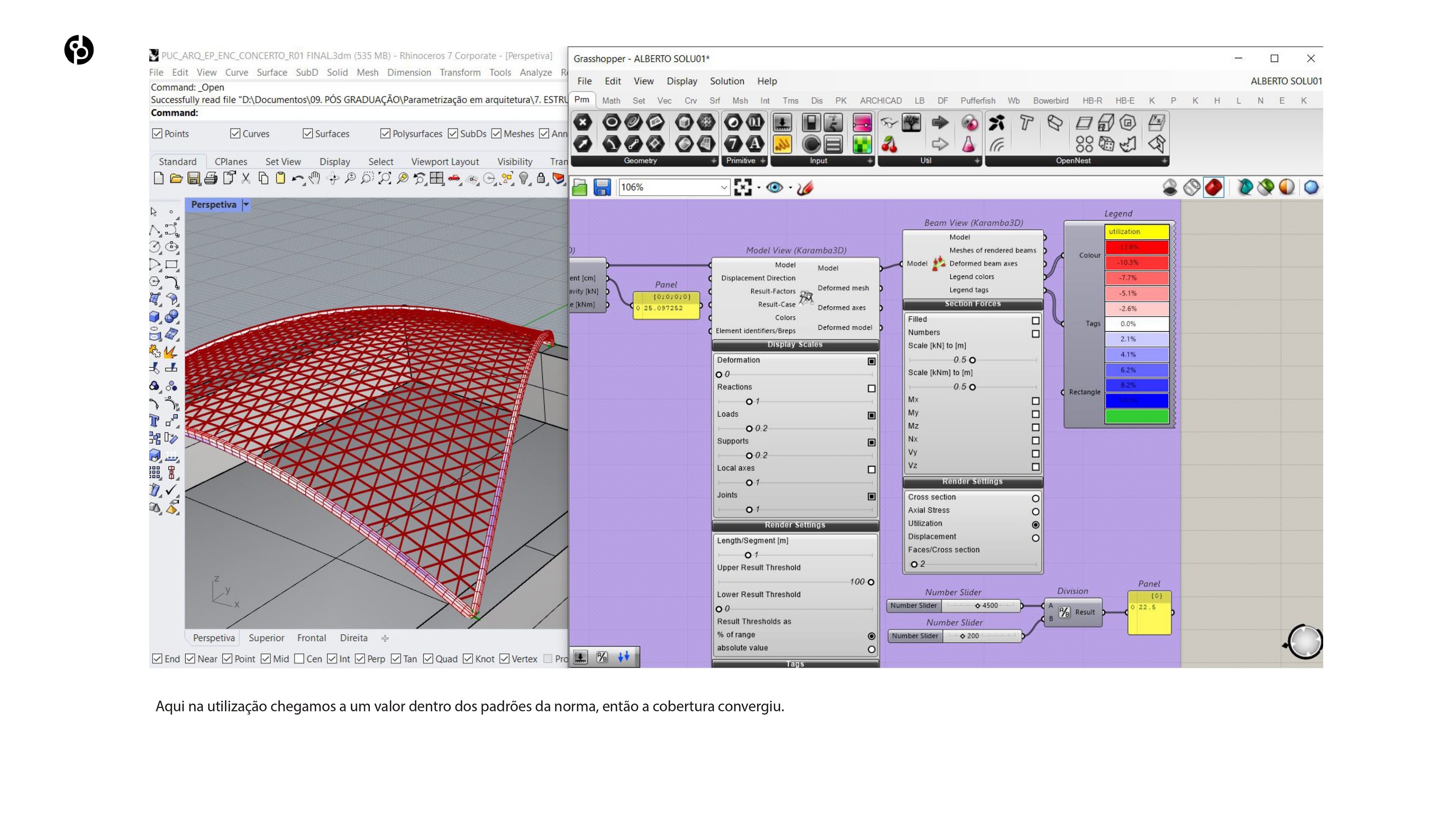Click the red shaded preview mode icon

tap(1213, 188)
